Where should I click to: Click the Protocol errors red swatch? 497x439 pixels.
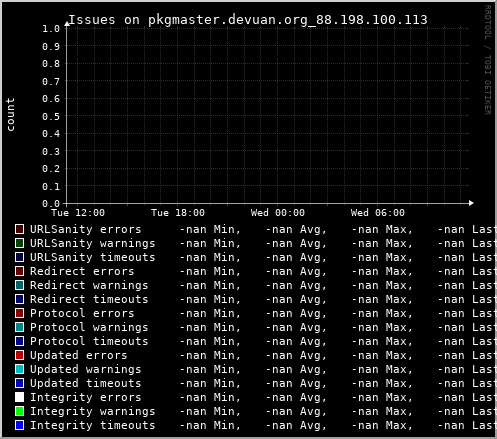[x=20, y=313]
